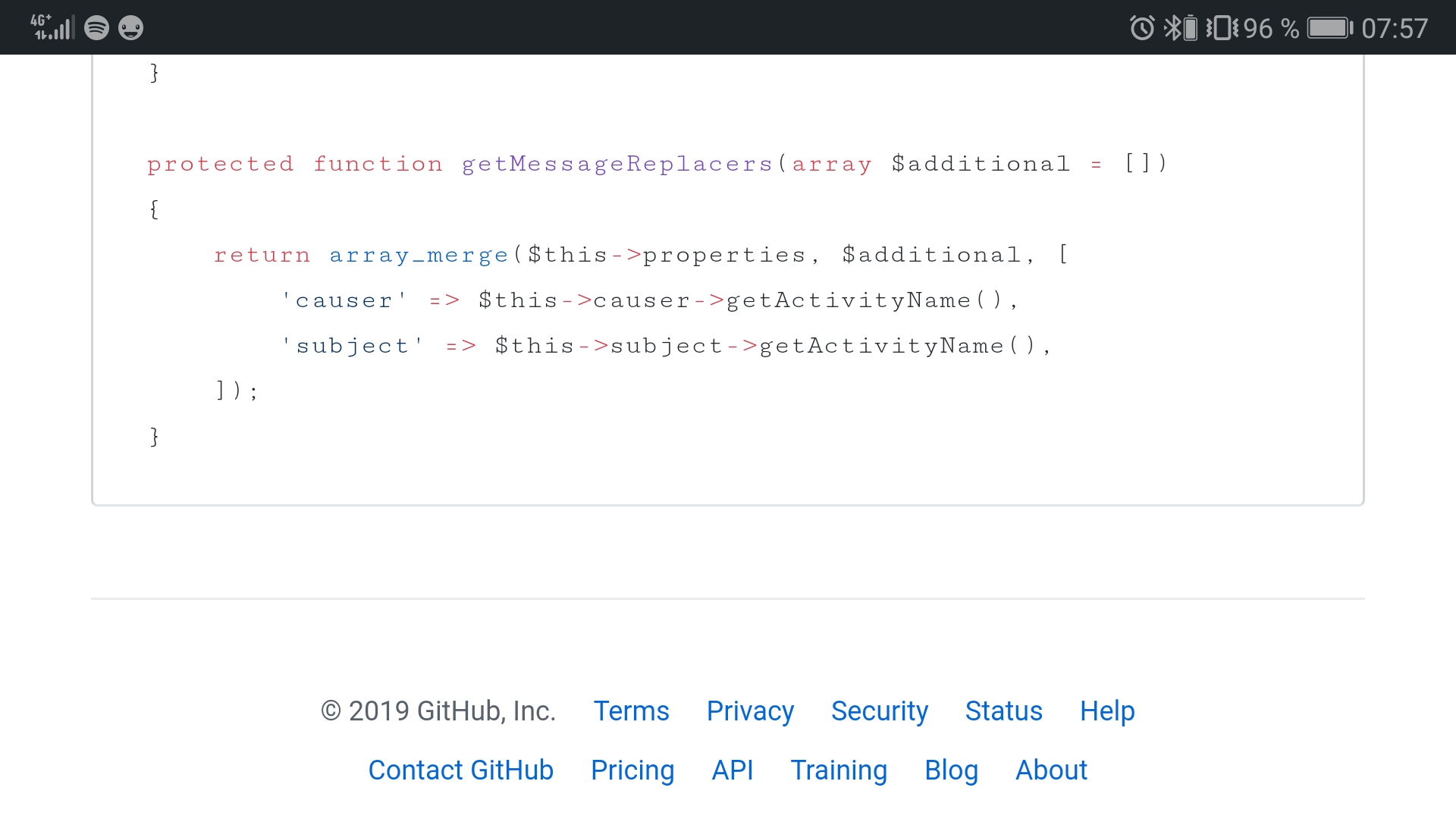Tap the Spotify status bar icon
Screen dimensions: 1456x819
pos(96,28)
